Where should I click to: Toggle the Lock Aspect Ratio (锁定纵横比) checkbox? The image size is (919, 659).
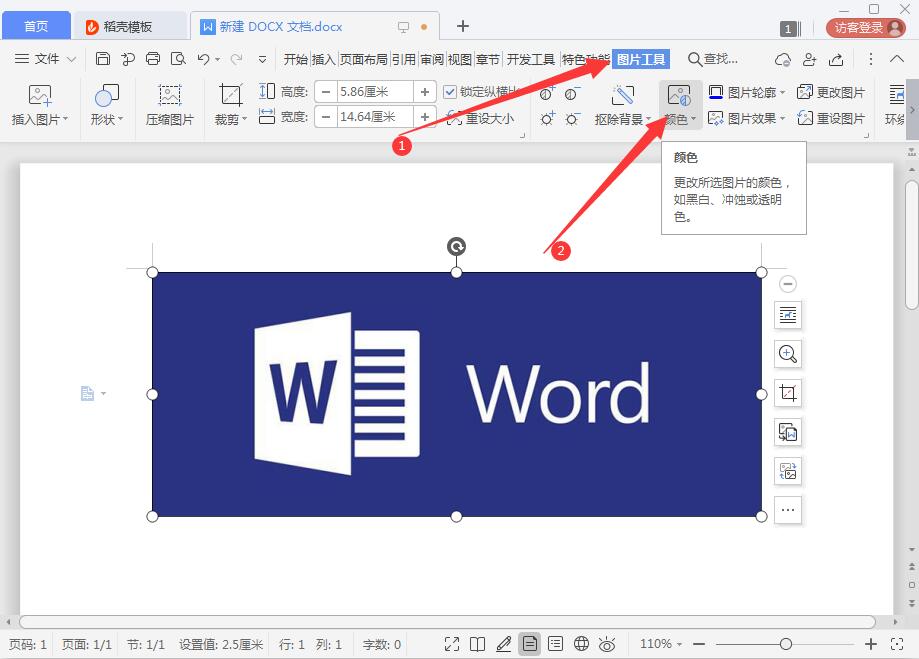(x=449, y=92)
